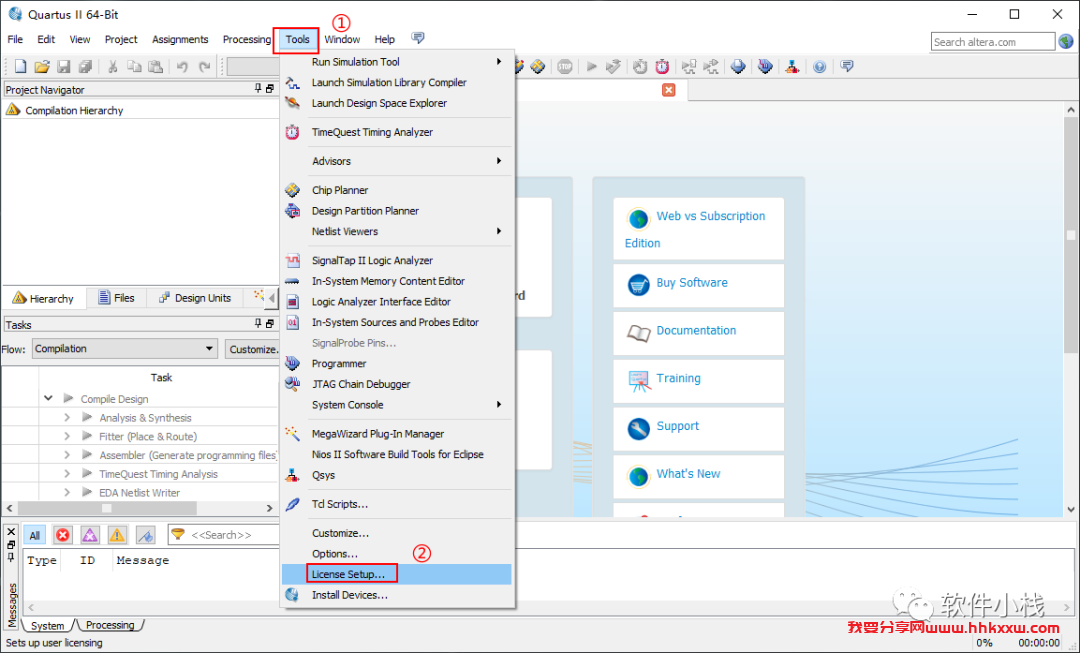This screenshot has width=1080, height=653.
Task: Expand the Analysis & Synthesis task
Action: [67, 417]
